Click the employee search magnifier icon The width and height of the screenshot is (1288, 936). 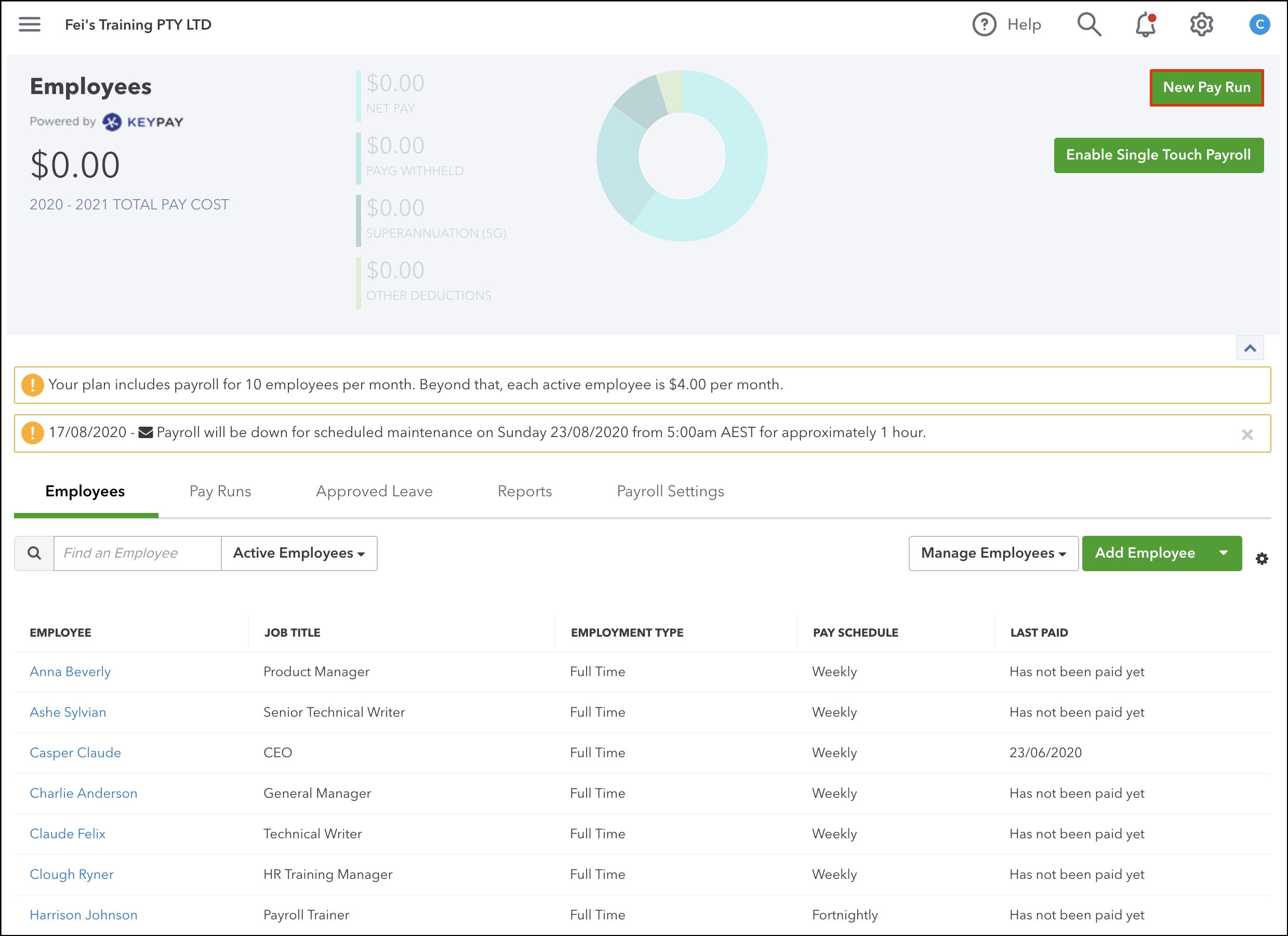tap(34, 553)
